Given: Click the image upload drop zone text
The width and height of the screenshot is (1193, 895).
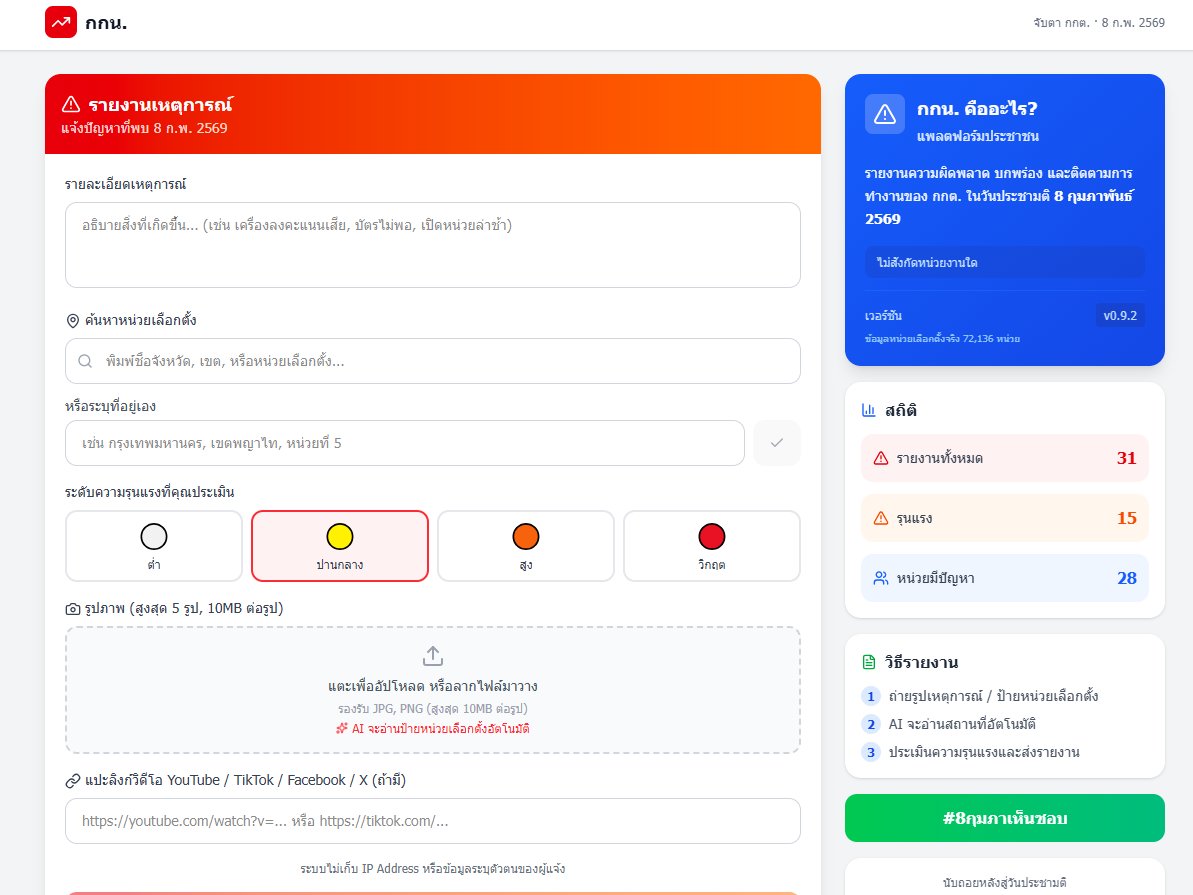Looking at the screenshot, I should pos(433,686).
